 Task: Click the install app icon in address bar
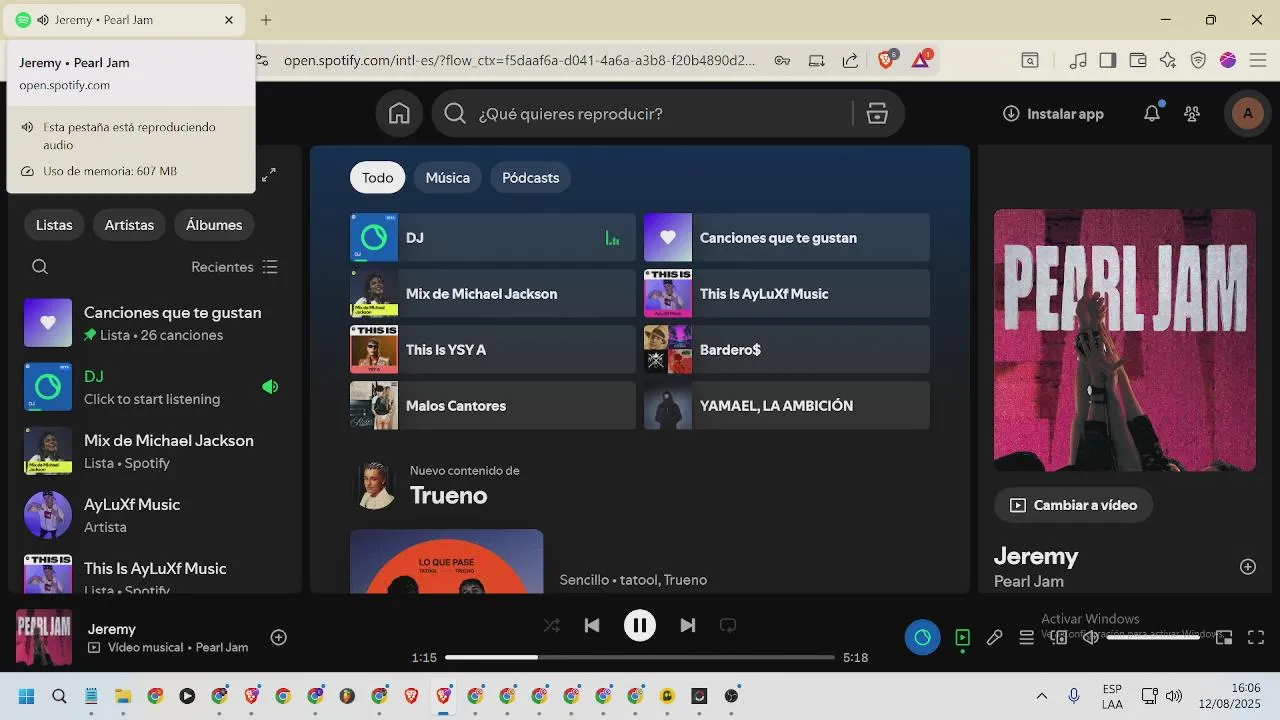(816, 60)
